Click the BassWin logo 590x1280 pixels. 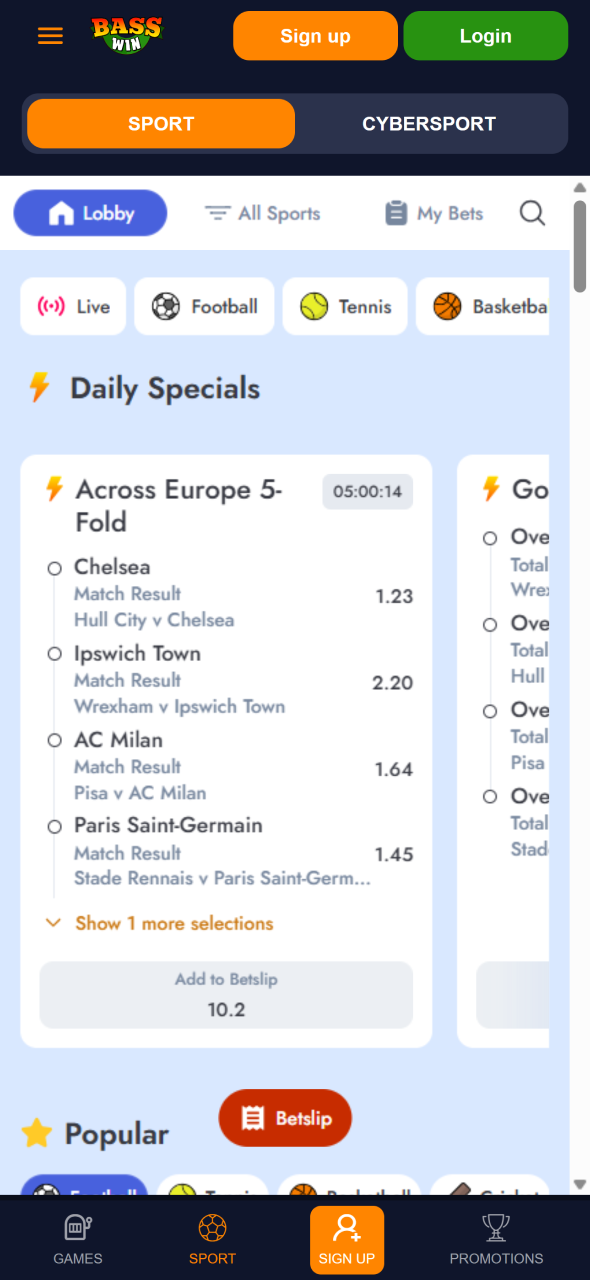point(126,35)
